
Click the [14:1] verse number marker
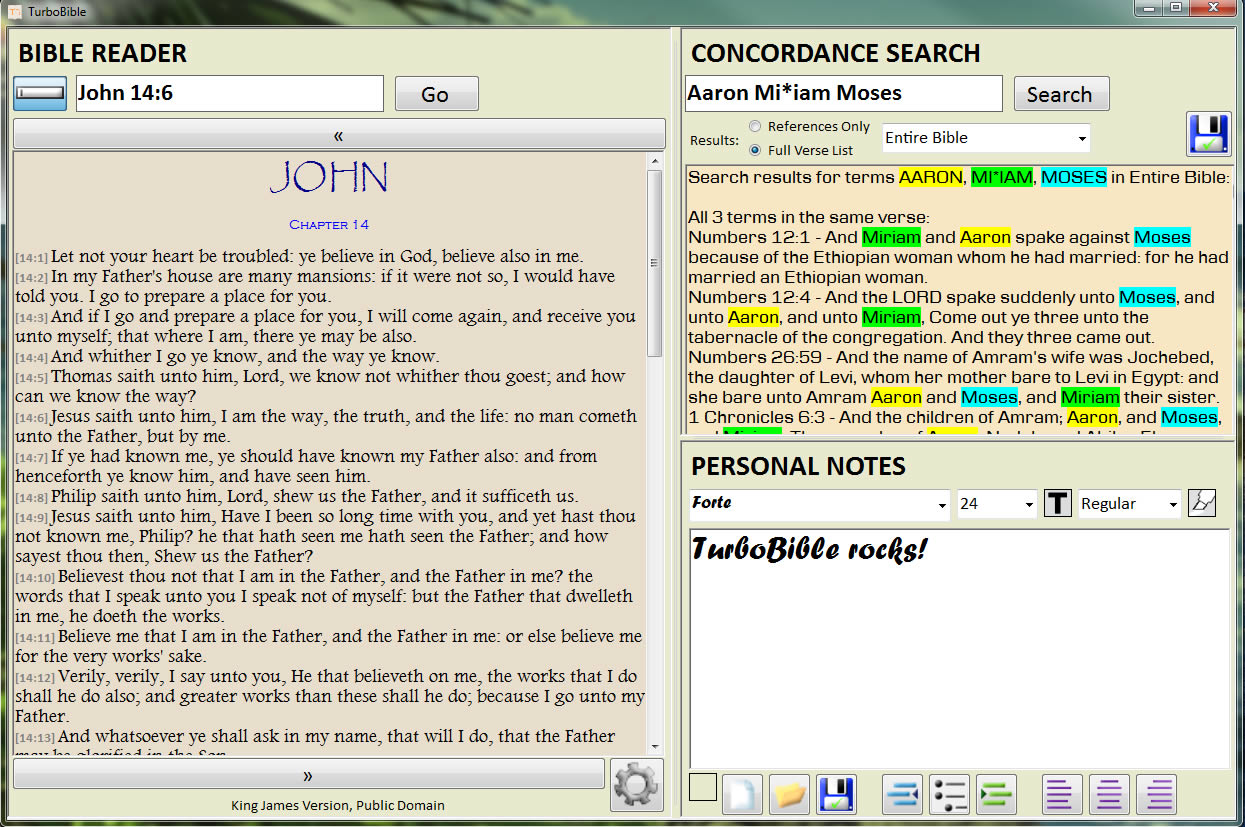(x=32, y=258)
